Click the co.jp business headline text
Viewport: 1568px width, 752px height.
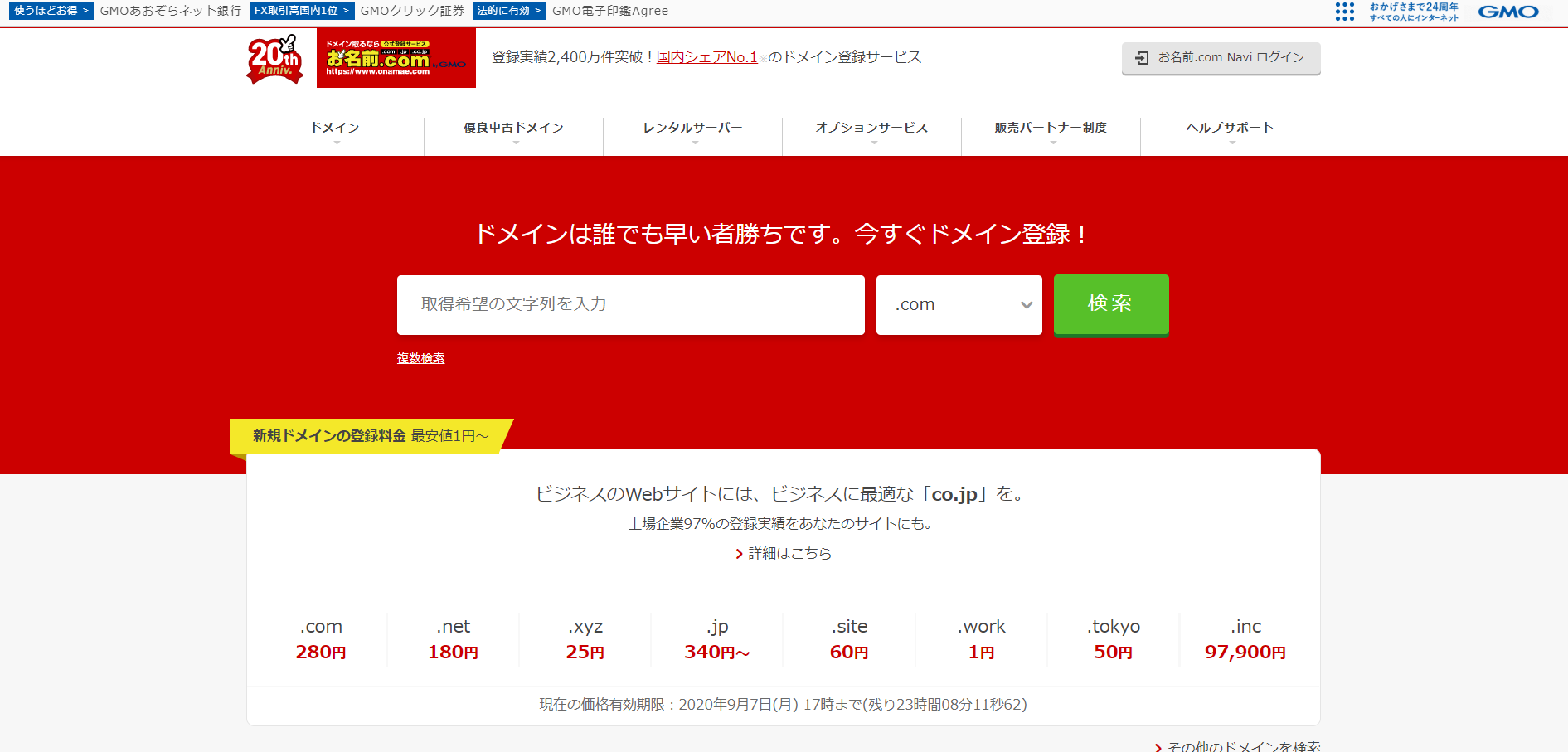click(783, 494)
